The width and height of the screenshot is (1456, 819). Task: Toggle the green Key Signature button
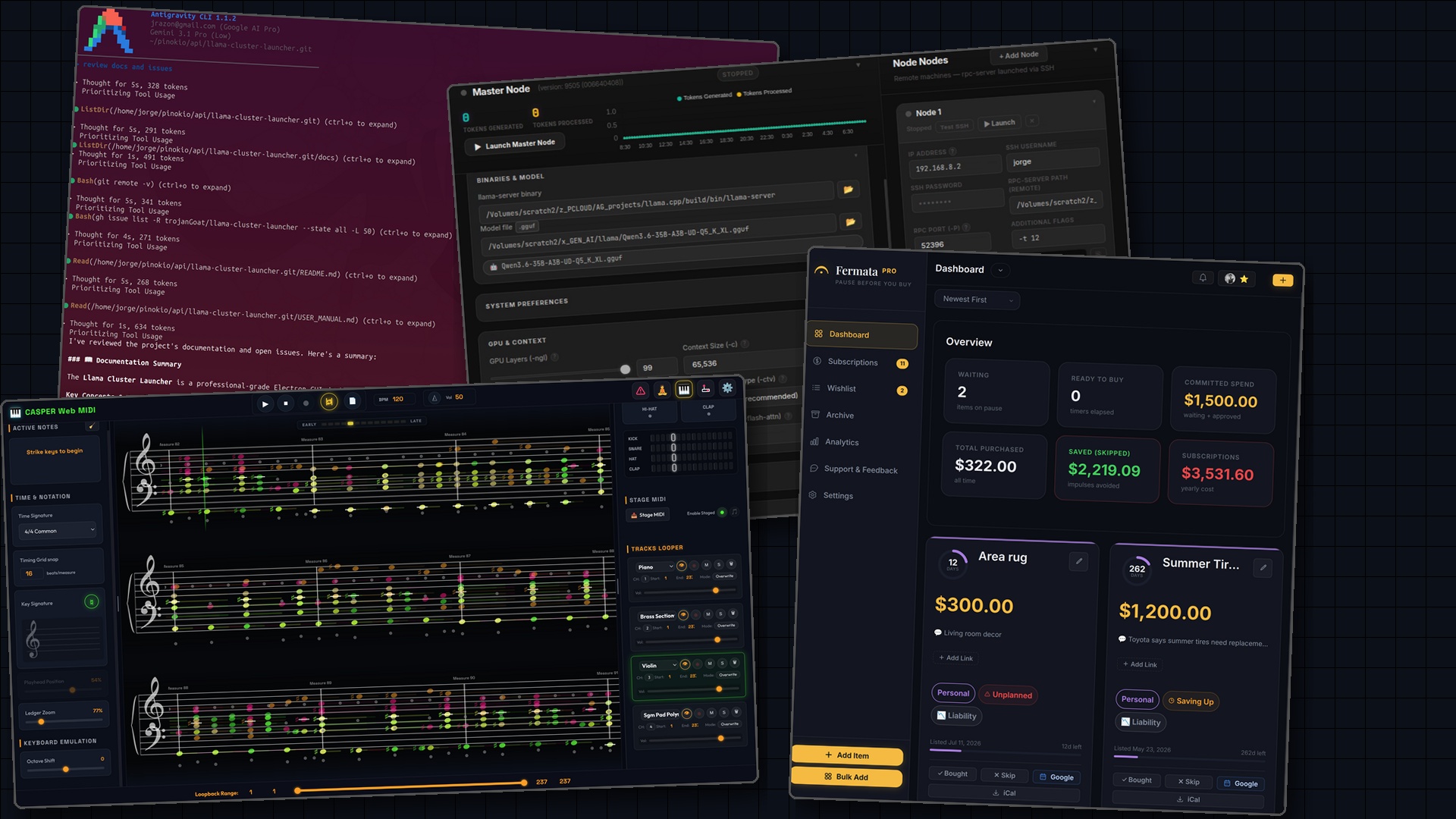[x=91, y=602]
